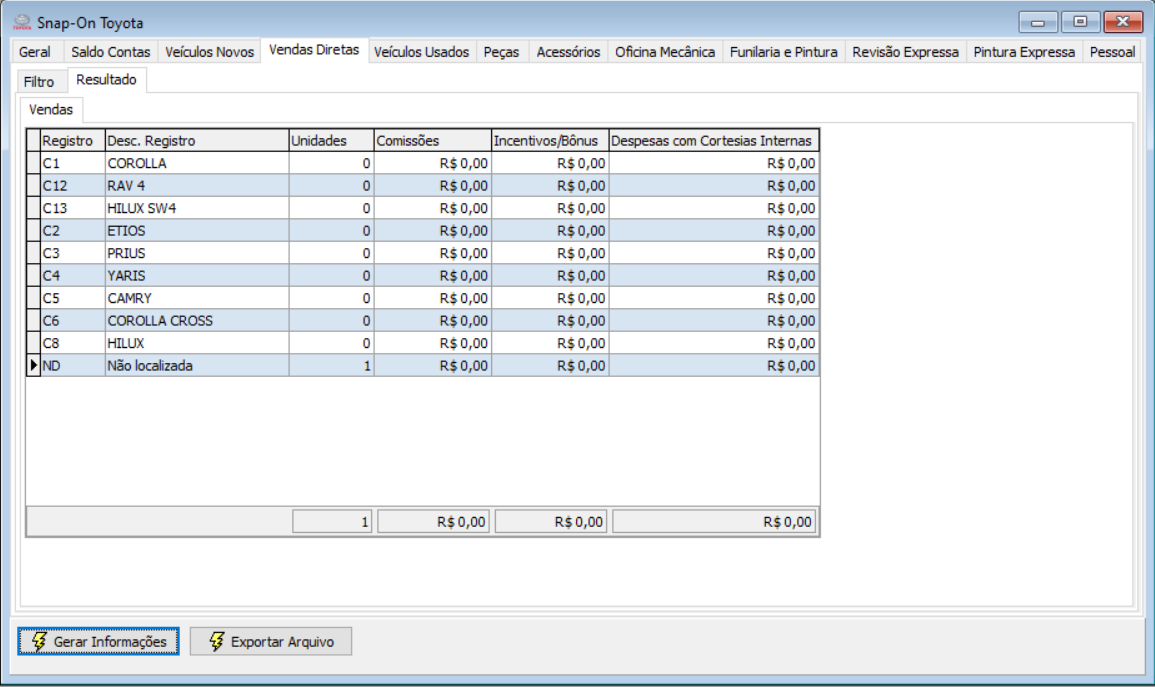Click Incentivos/Bônus value in YARIS row
The width and height of the screenshot is (1155, 687).
550,275
